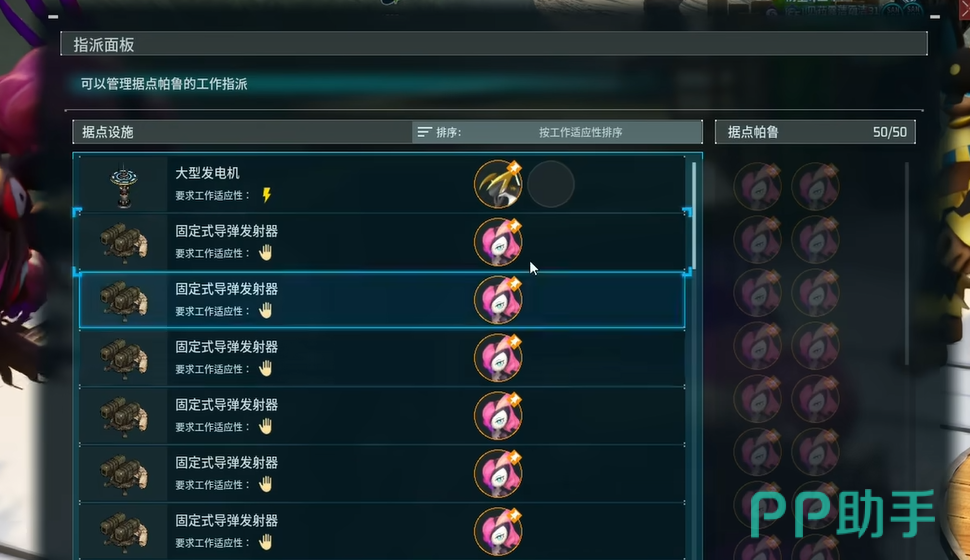The height and width of the screenshot is (560, 970).
Task: Click the 指派面板 title bar
Action: click(x=494, y=44)
